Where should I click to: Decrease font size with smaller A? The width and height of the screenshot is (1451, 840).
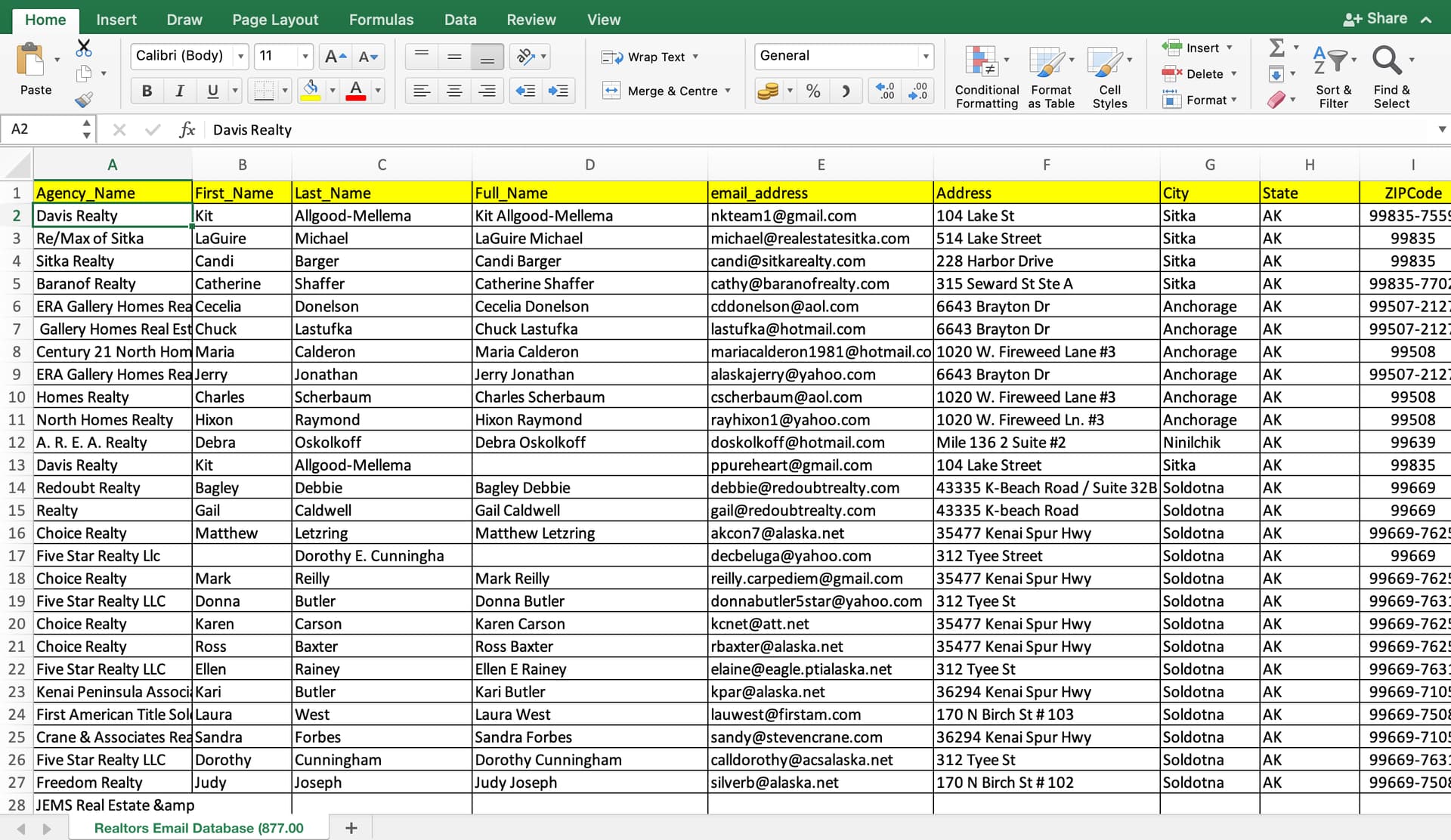click(x=368, y=57)
